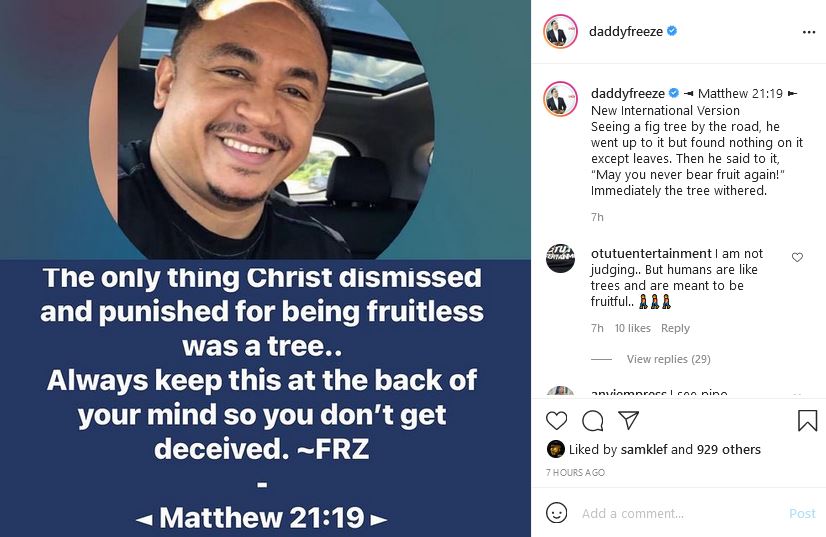Screen dimensions: 826x537
Task: Open the three-dot more options menu
Action: tap(809, 32)
